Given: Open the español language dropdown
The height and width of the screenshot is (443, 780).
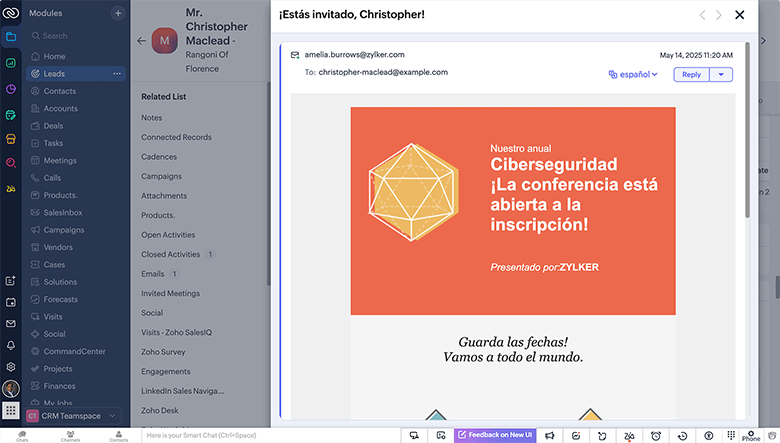Looking at the screenshot, I should 633,75.
